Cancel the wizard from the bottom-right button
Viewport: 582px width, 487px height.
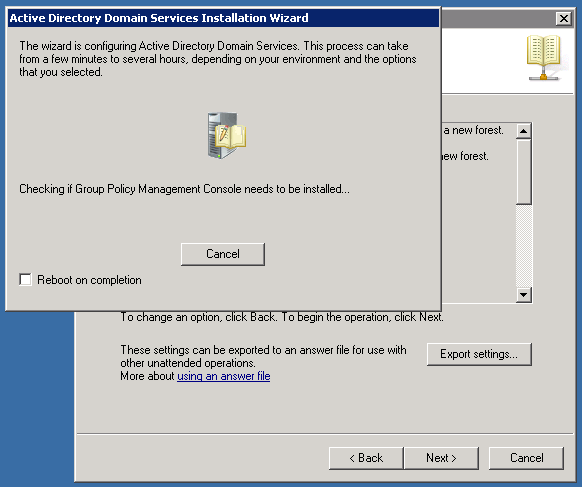(526, 458)
